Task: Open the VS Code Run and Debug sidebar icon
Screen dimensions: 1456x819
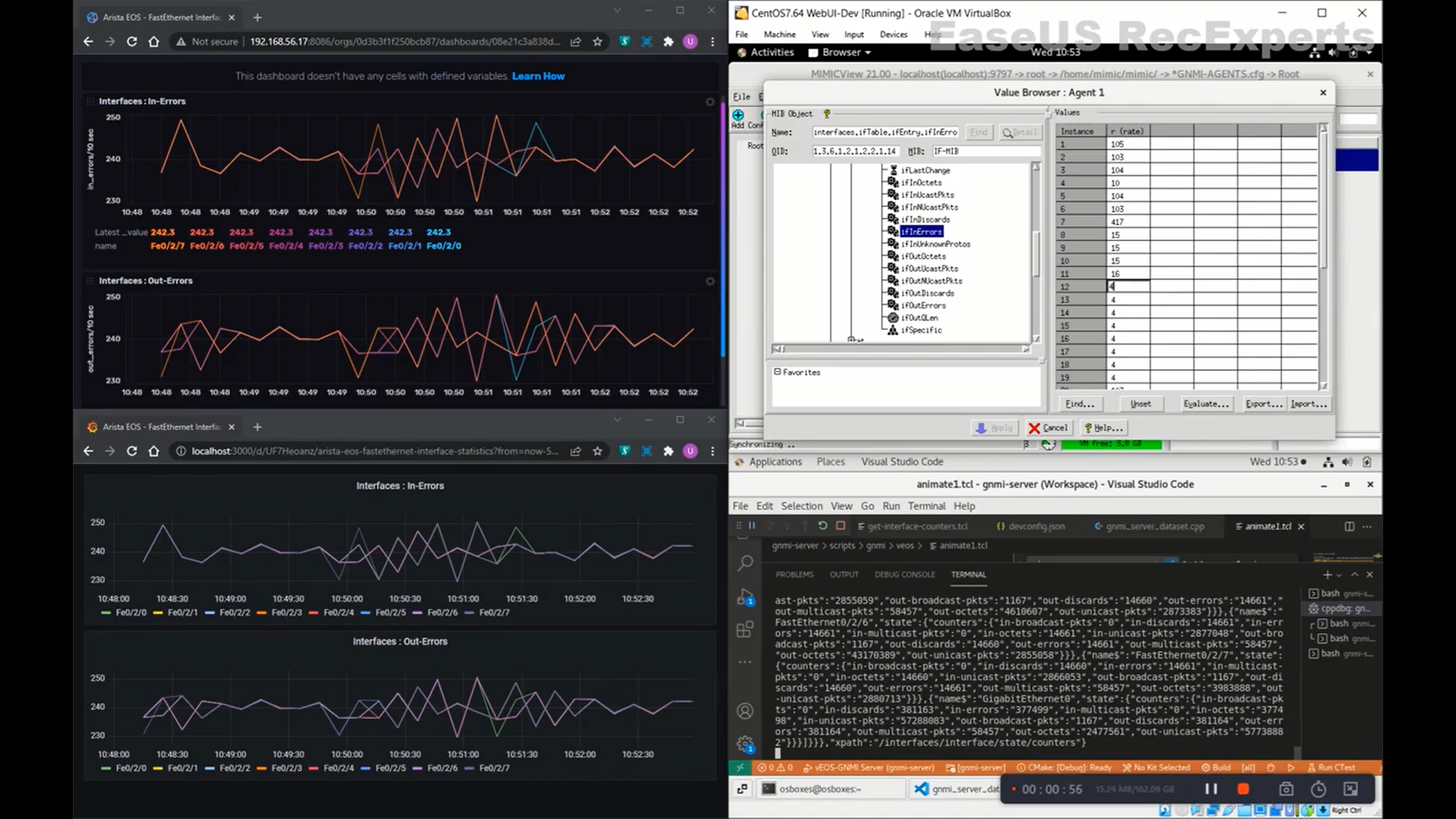Action: (745, 597)
